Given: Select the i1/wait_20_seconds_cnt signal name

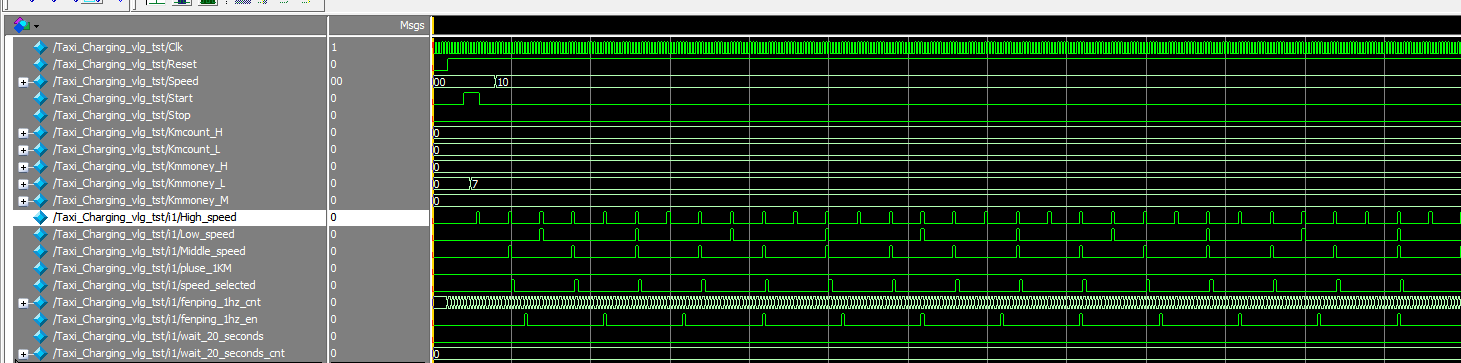Looking at the screenshot, I should pos(169,353).
